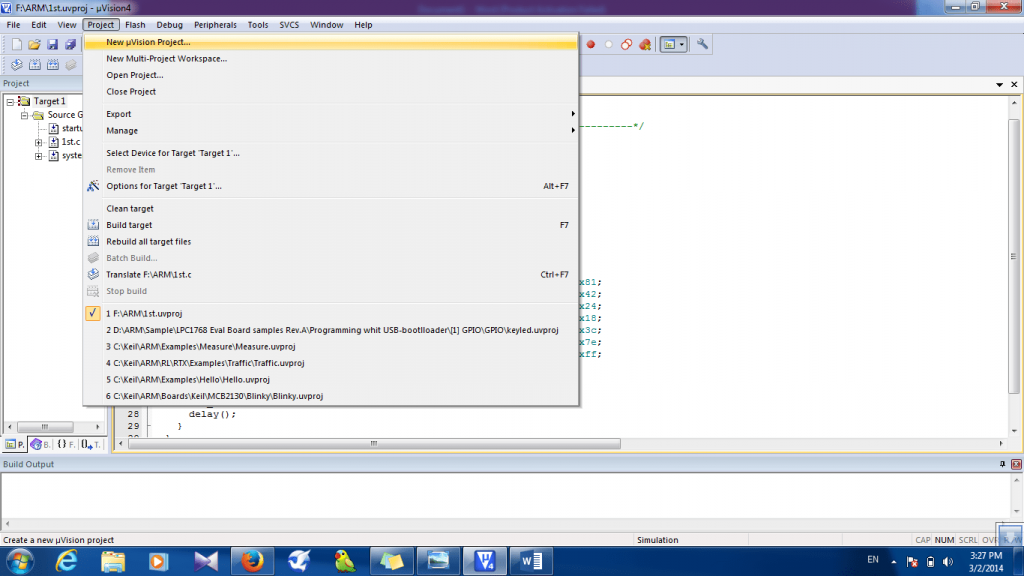Click the volume speaker tray icon
The image size is (1024, 576).
(948, 562)
